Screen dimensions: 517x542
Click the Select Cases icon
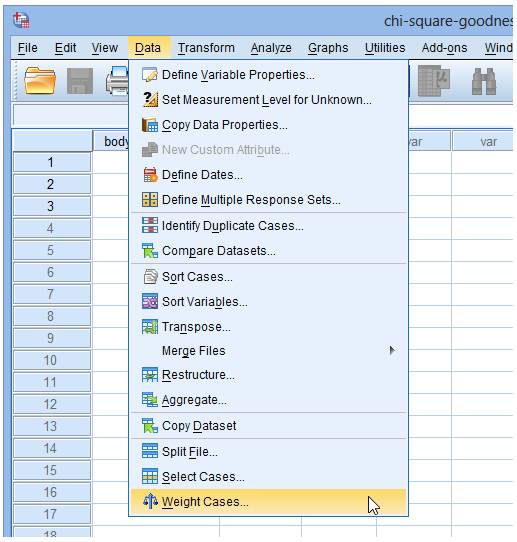[150, 476]
